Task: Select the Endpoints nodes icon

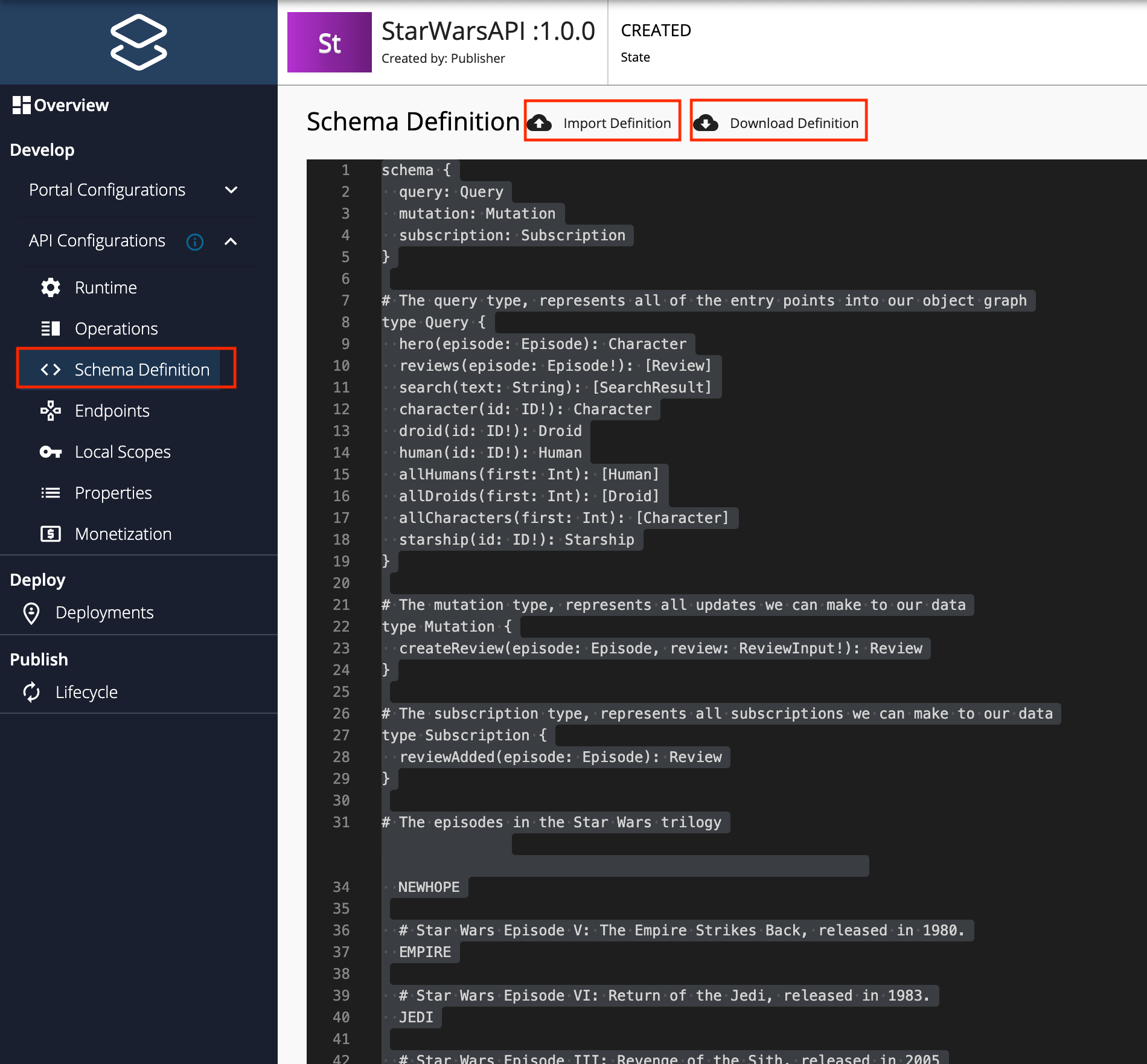Action: 51,411
